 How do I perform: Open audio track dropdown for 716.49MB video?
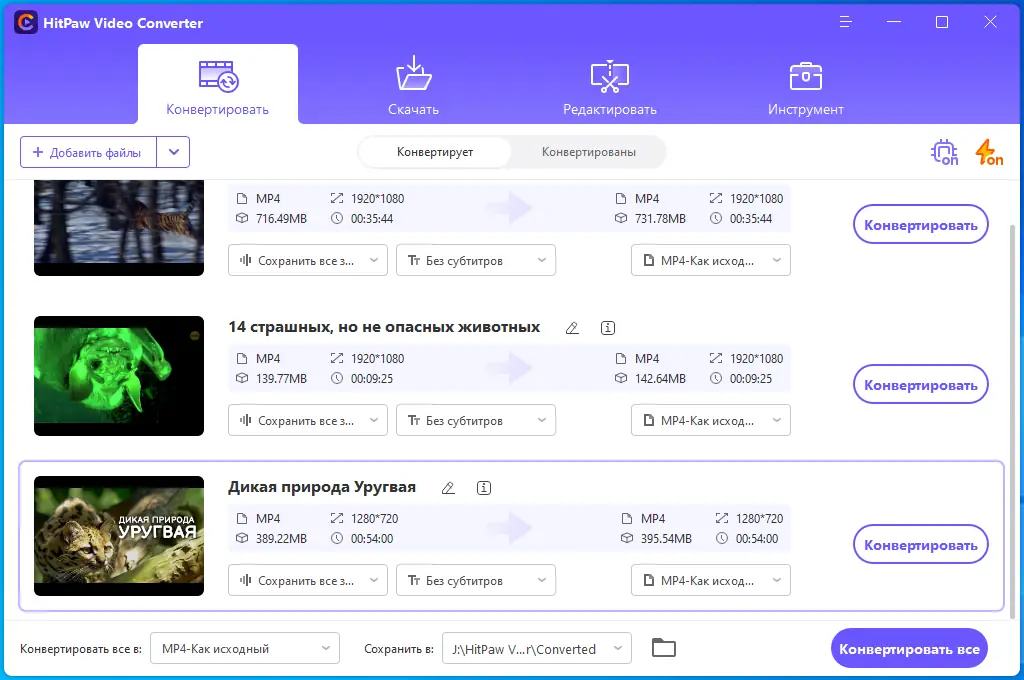[308, 260]
